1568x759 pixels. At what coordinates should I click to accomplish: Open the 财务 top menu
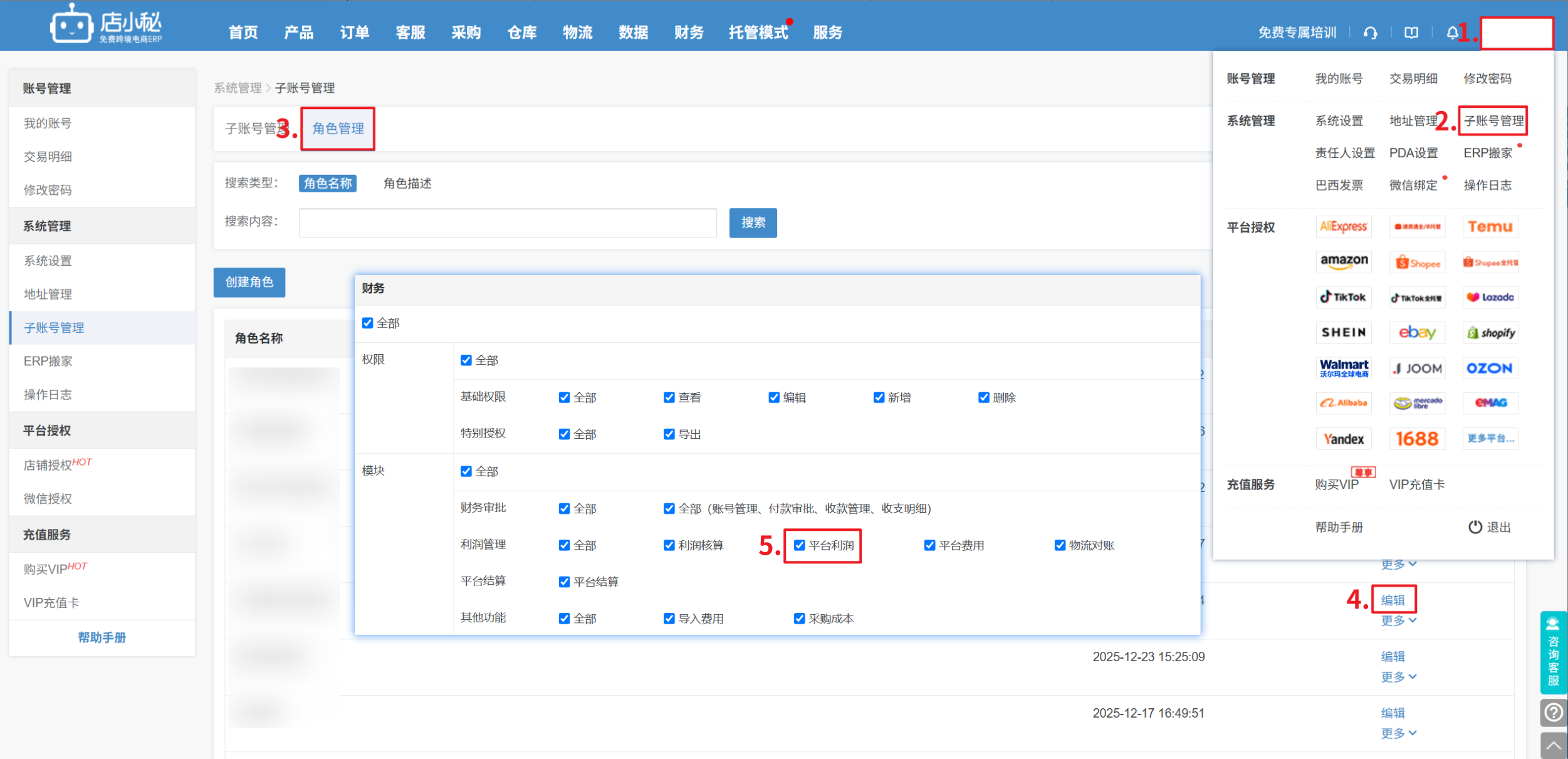(x=688, y=33)
